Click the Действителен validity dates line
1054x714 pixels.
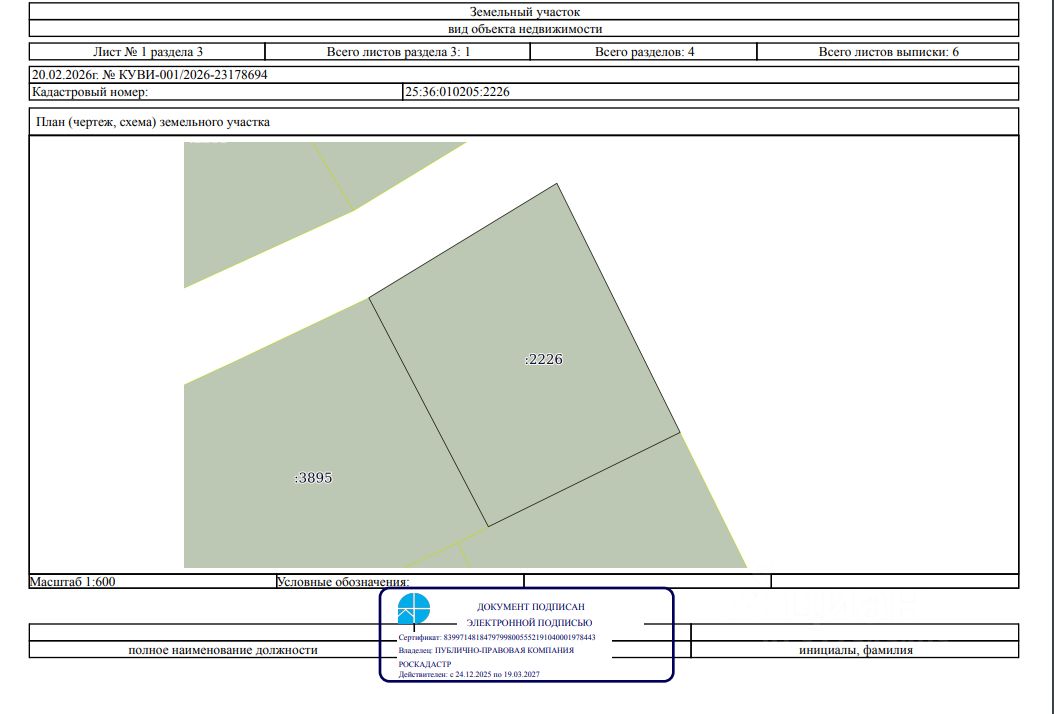(x=469, y=674)
